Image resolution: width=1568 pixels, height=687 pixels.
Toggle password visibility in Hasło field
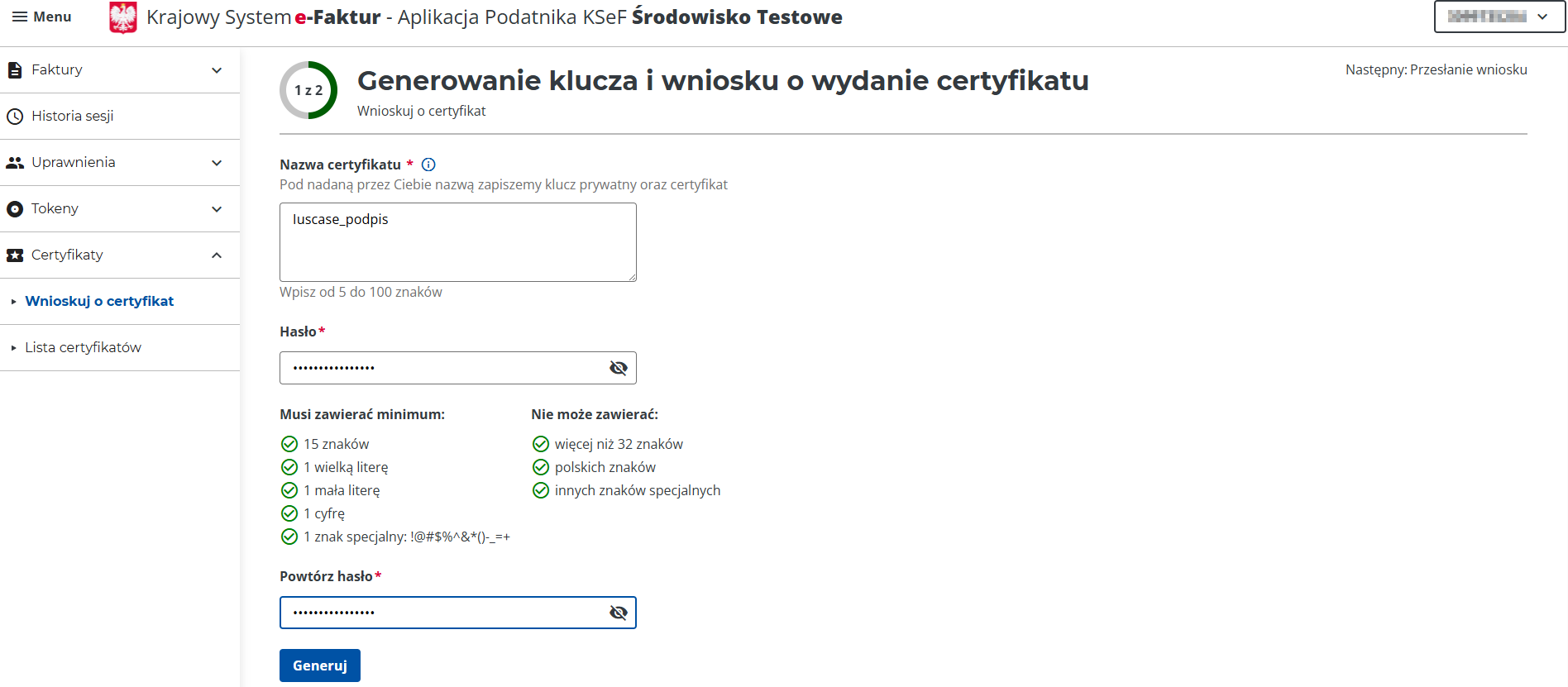[x=618, y=368]
